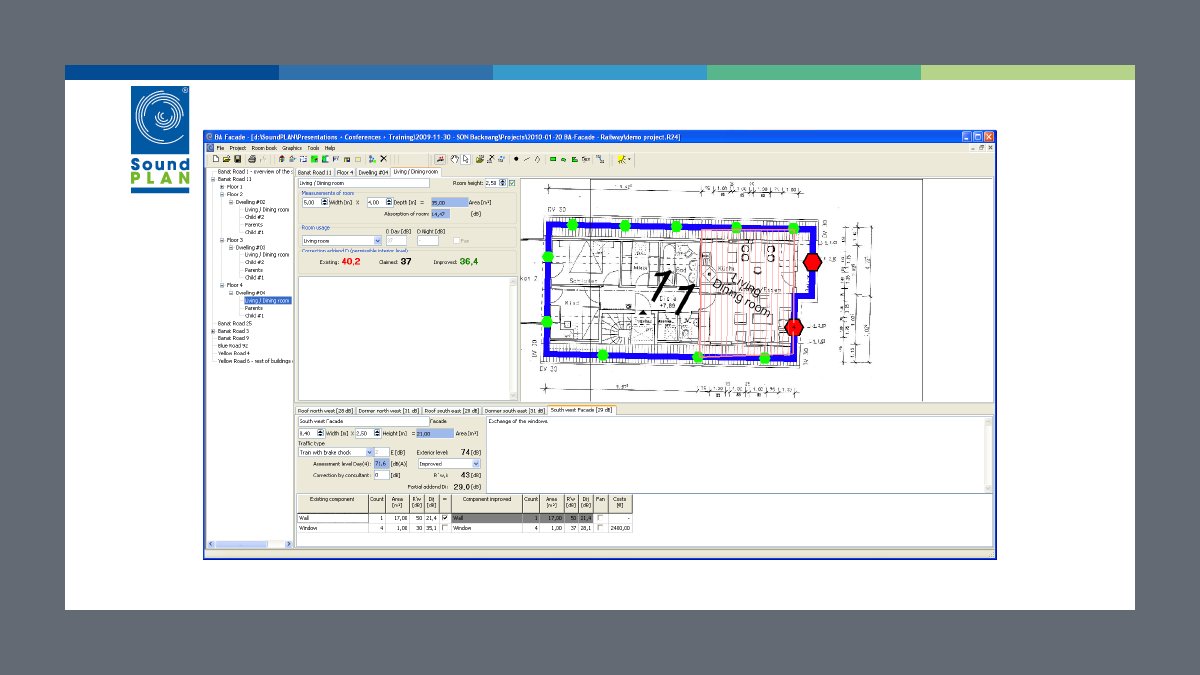The image size is (1200, 675).
Task: Click the 2400,00 cost cell
Action: tap(621, 528)
